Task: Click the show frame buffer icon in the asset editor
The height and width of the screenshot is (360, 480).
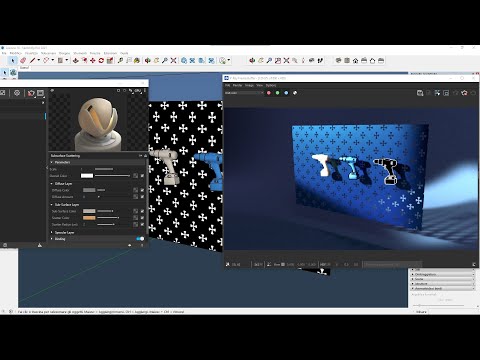Action: pos(41,93)
